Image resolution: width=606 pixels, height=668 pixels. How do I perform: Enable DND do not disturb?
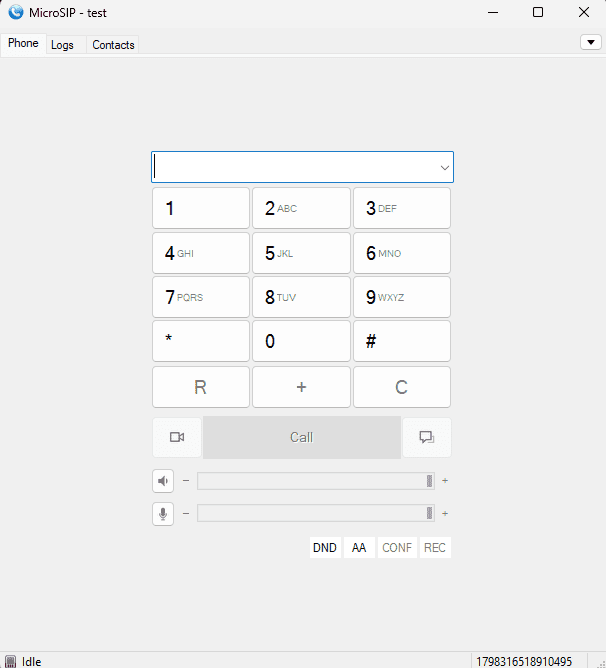click(x=325, y=548)
